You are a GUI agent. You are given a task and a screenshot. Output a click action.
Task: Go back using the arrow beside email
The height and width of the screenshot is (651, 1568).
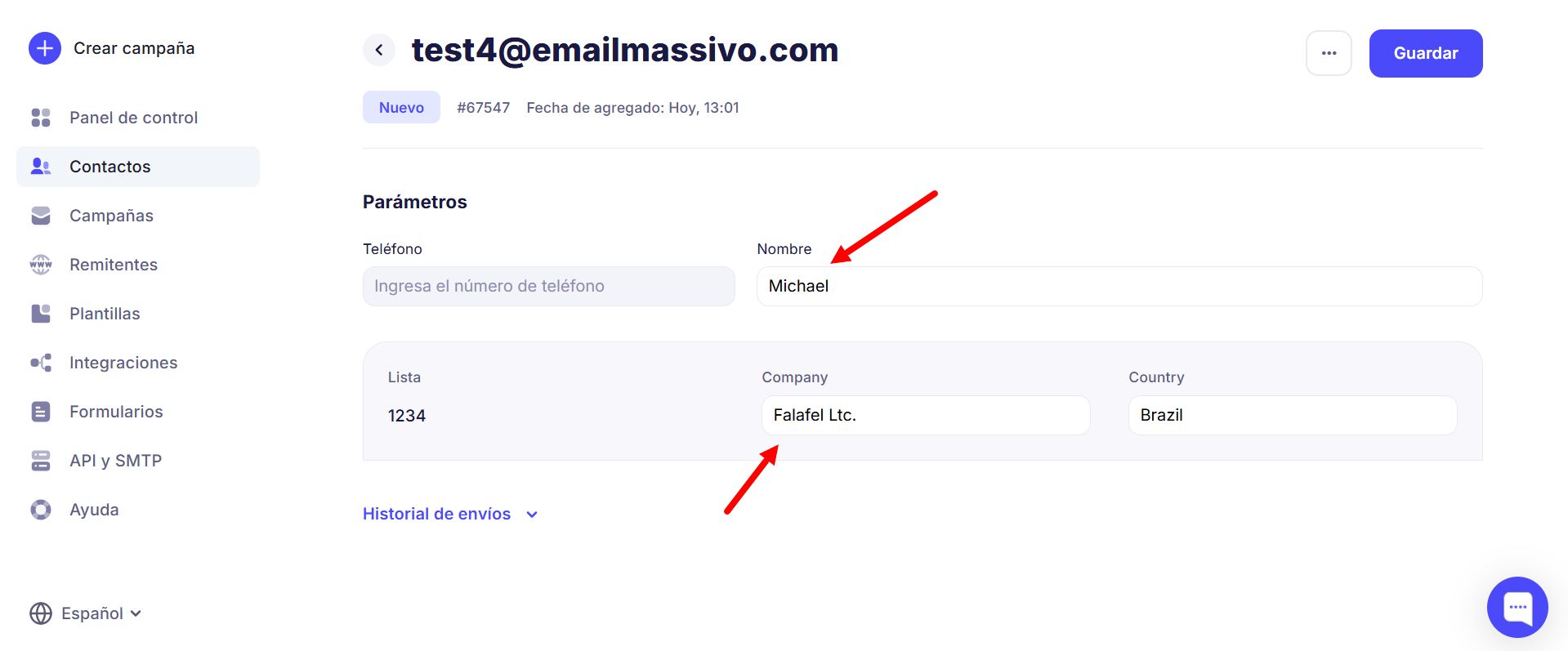[379, 50]
